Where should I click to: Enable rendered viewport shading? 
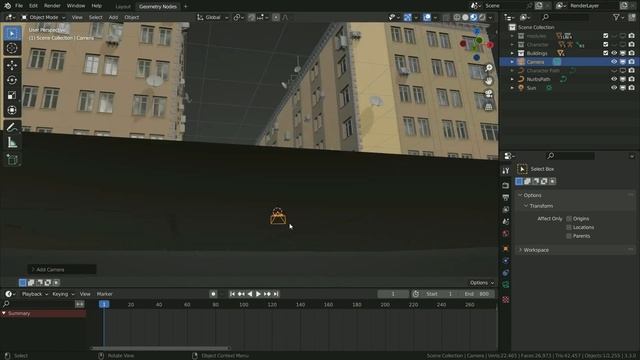(482, 17)
